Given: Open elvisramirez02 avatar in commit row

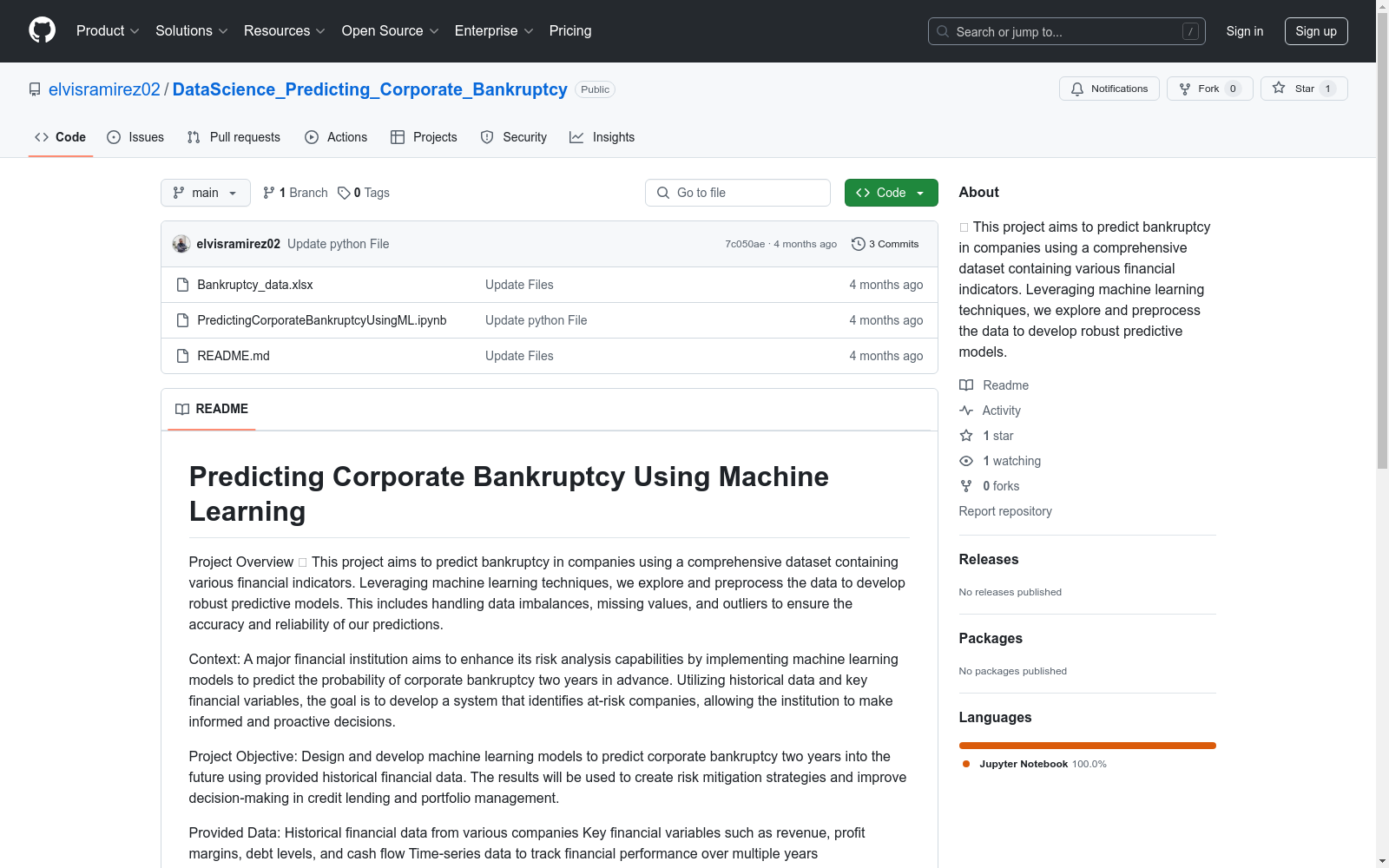Looking at the screenshot, I should [x=181, y=244].
